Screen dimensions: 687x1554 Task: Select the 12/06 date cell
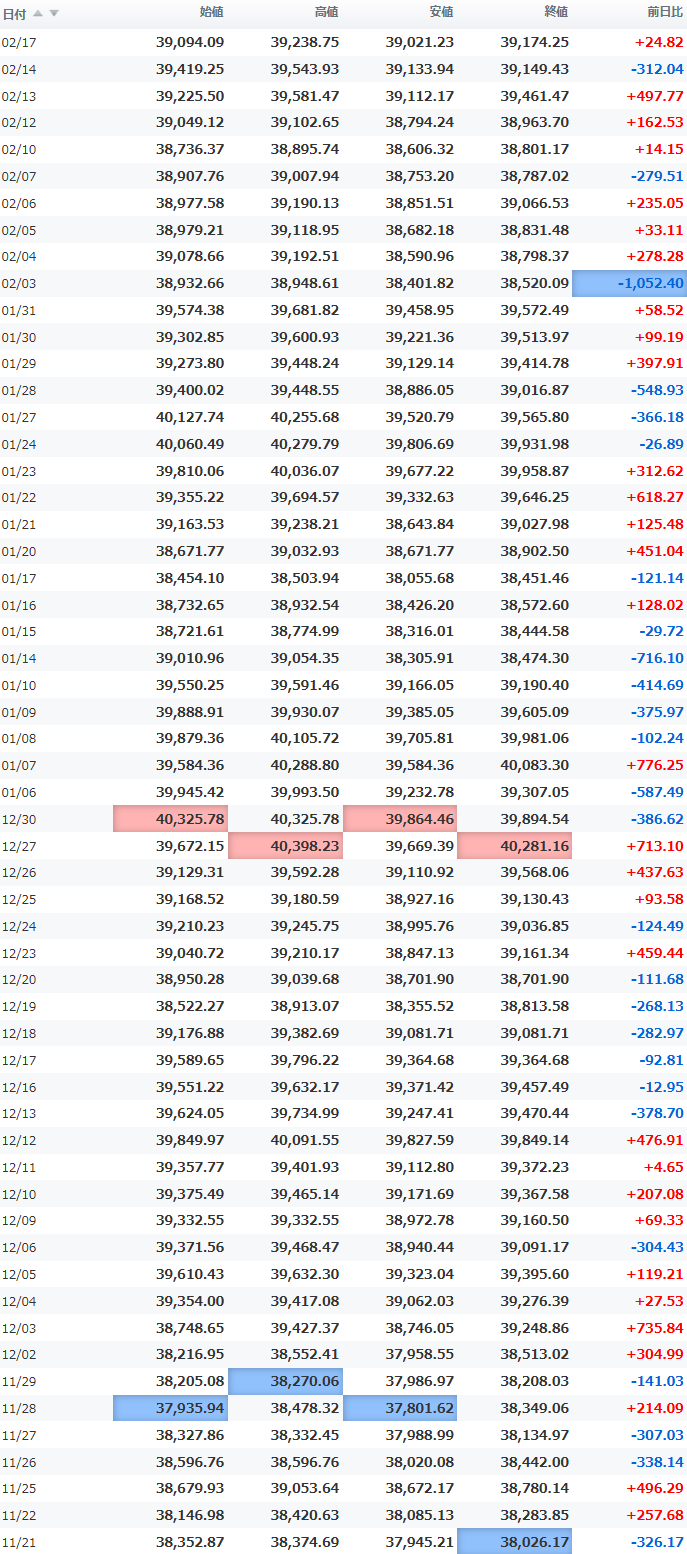[x=18, y=1247]
